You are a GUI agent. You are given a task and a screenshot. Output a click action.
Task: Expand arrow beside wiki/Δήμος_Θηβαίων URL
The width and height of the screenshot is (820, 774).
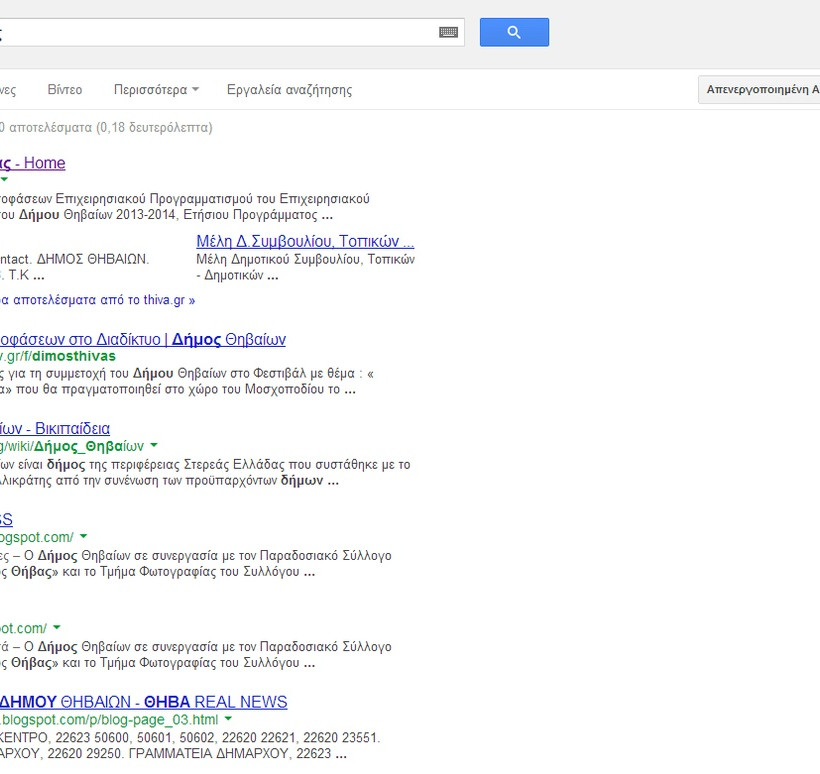(154, 446)
